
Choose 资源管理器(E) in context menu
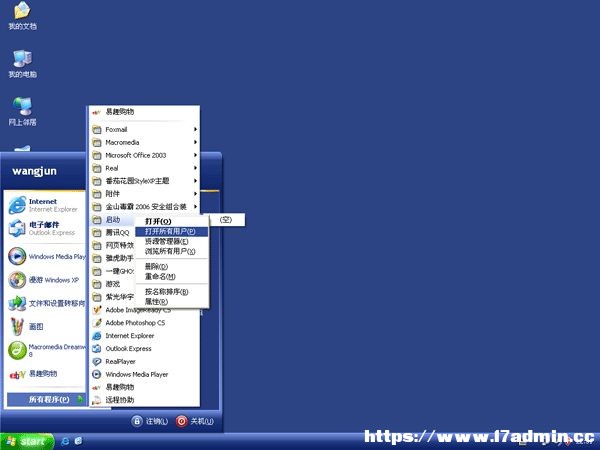(172, 241)
